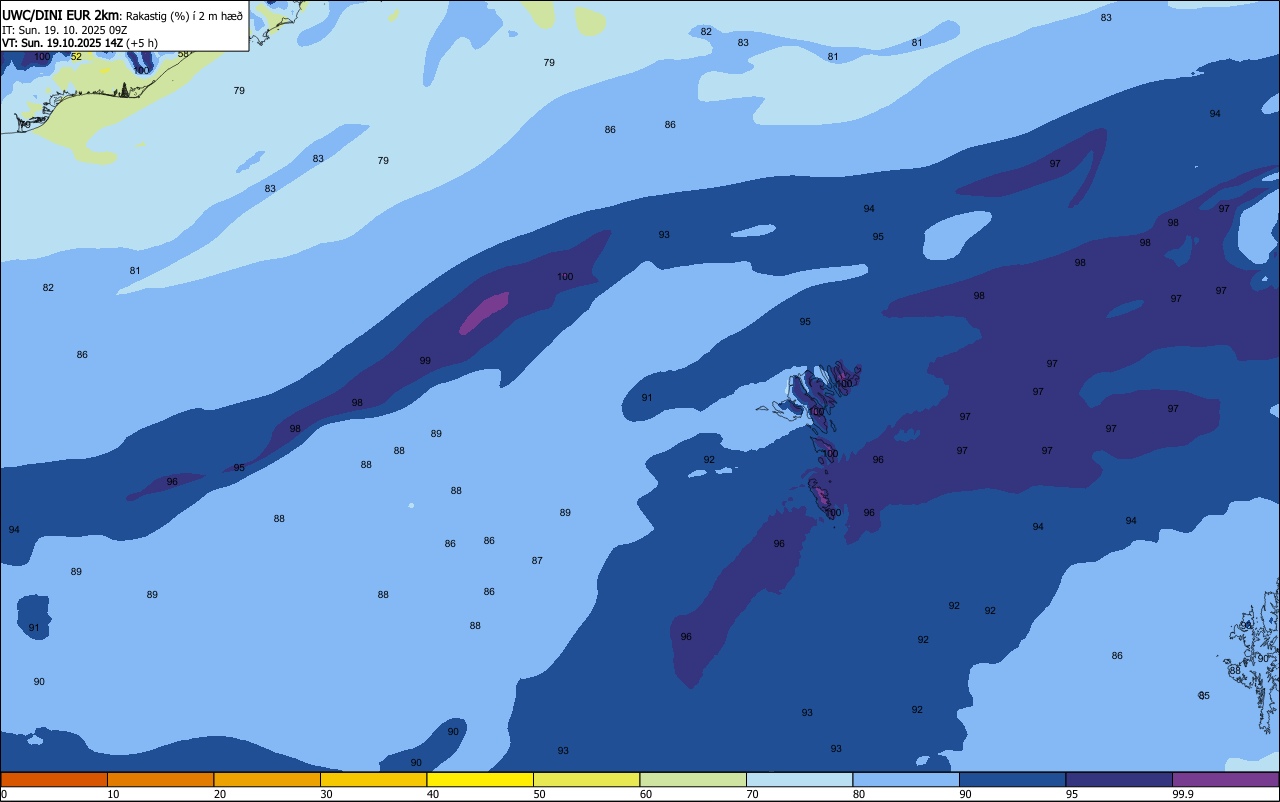Select the "VT: Sun. 19.10.2025 14Z (+5 h)" line
Viewport: 1280px width, 802px height.
click(x=80, y=42)
